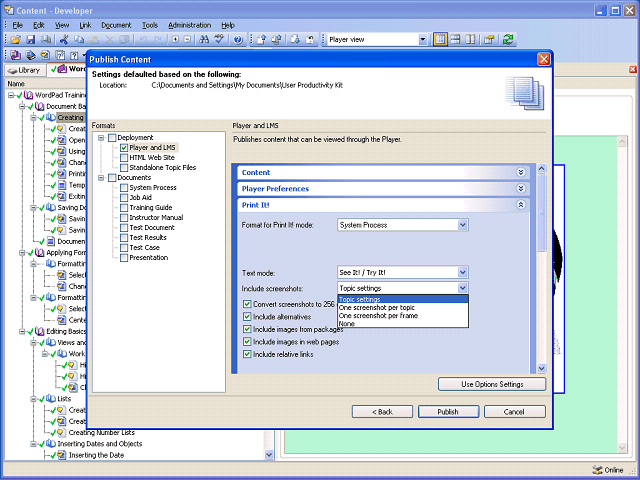
Task: Click the green Refresh arrows icon
Action: point(508,40)
